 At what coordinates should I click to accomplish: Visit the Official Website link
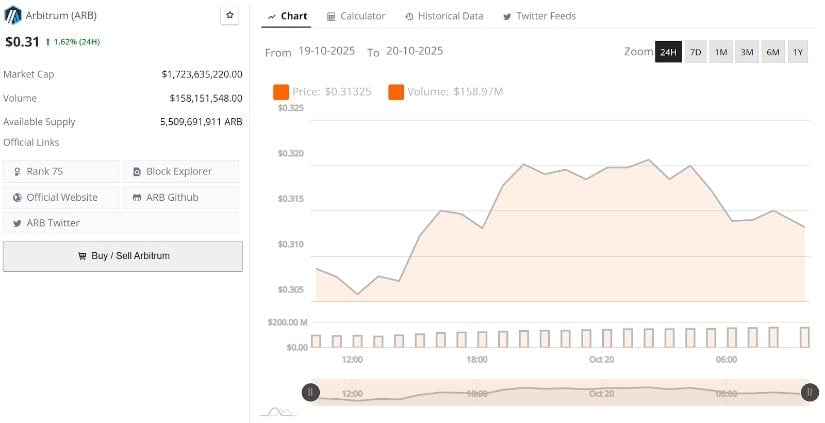[61, 197]
